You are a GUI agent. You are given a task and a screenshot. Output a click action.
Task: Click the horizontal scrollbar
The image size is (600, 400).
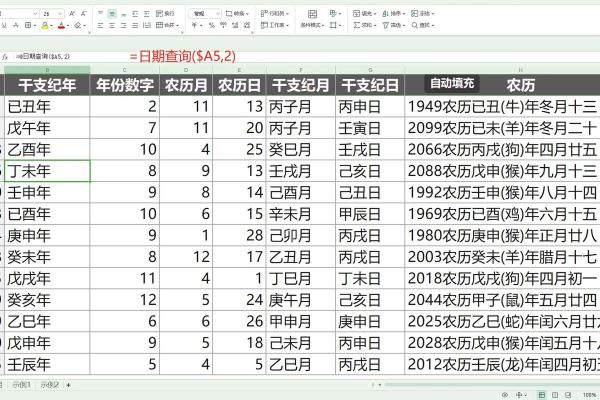click(492, 384)
